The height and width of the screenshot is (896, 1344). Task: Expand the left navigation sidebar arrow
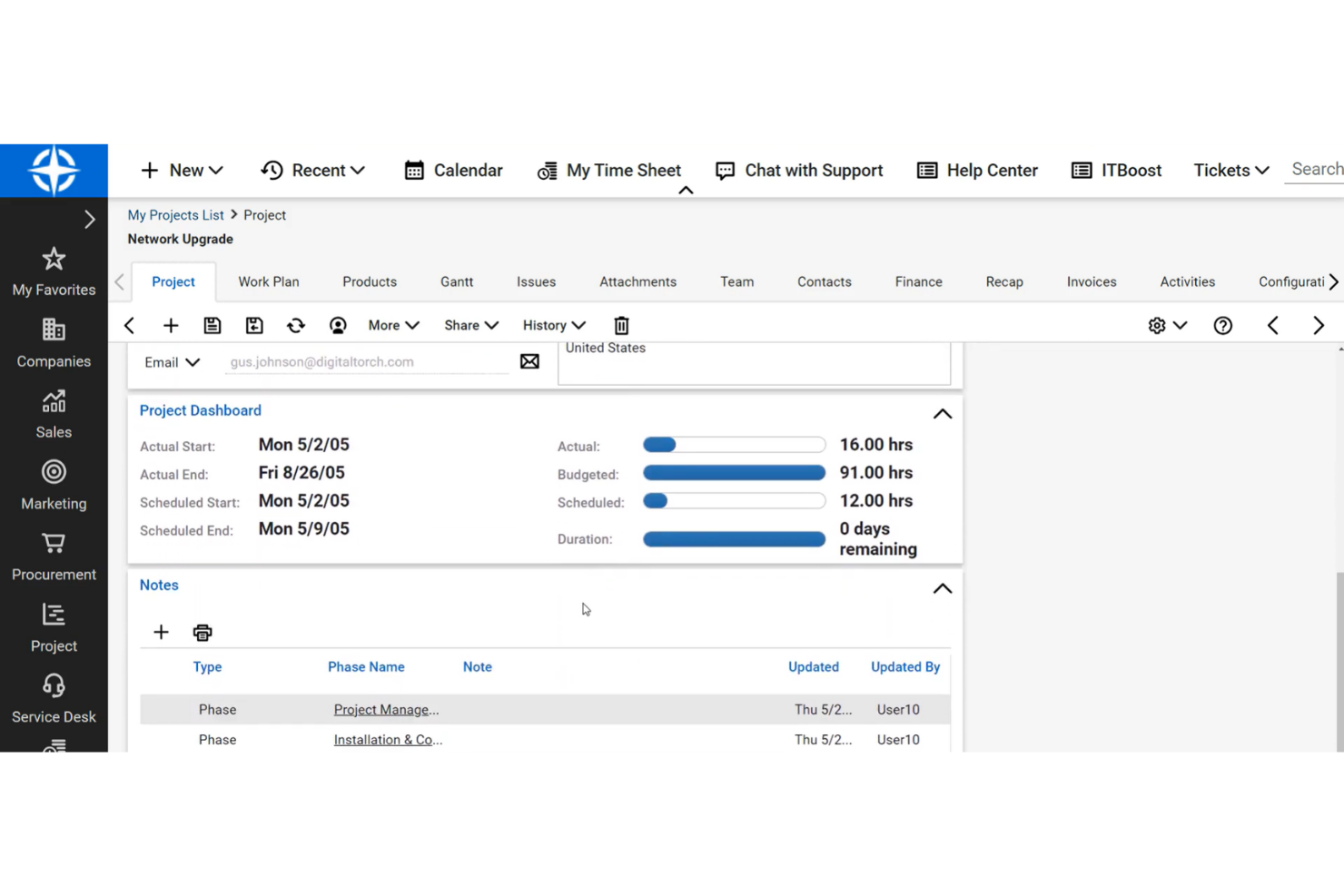coord(90,219)
